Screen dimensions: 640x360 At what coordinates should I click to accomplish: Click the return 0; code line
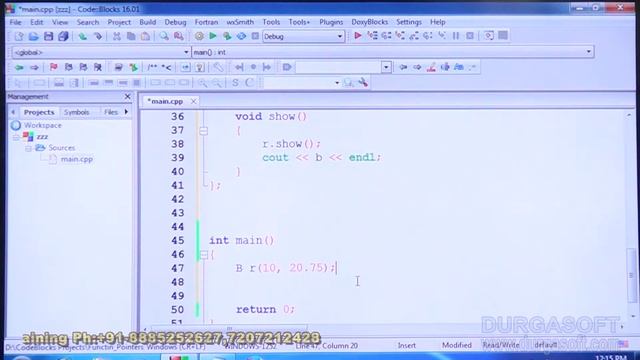pos(265,309)
